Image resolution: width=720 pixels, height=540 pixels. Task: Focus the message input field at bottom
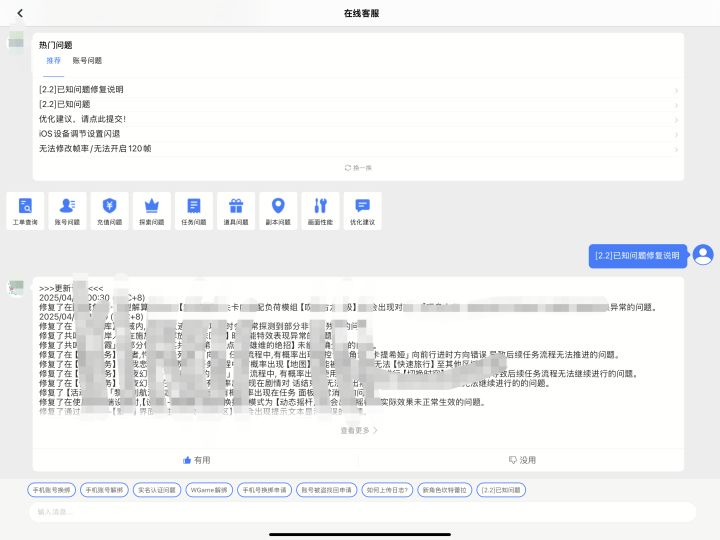pyautogui.click(x=362, y=512)
